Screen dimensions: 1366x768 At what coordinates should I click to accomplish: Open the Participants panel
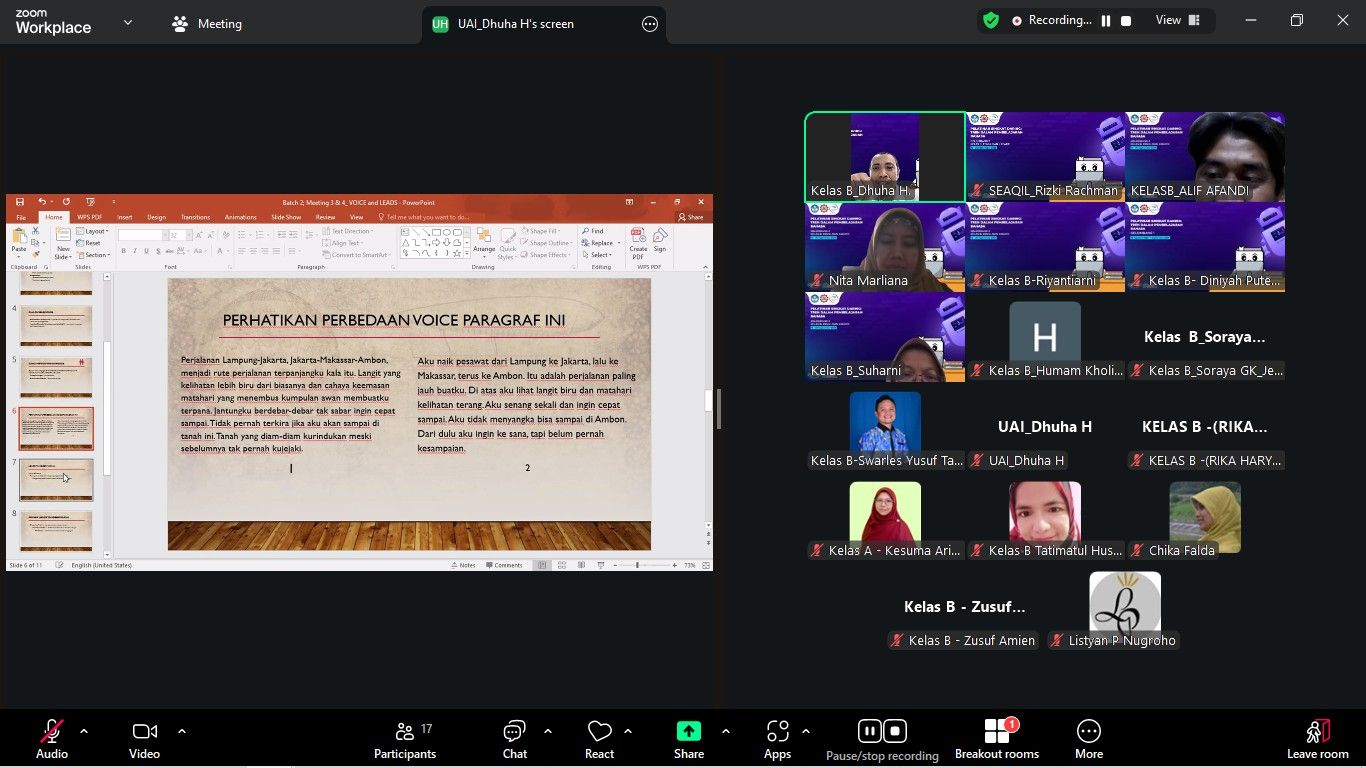click(x=404, y=740)
